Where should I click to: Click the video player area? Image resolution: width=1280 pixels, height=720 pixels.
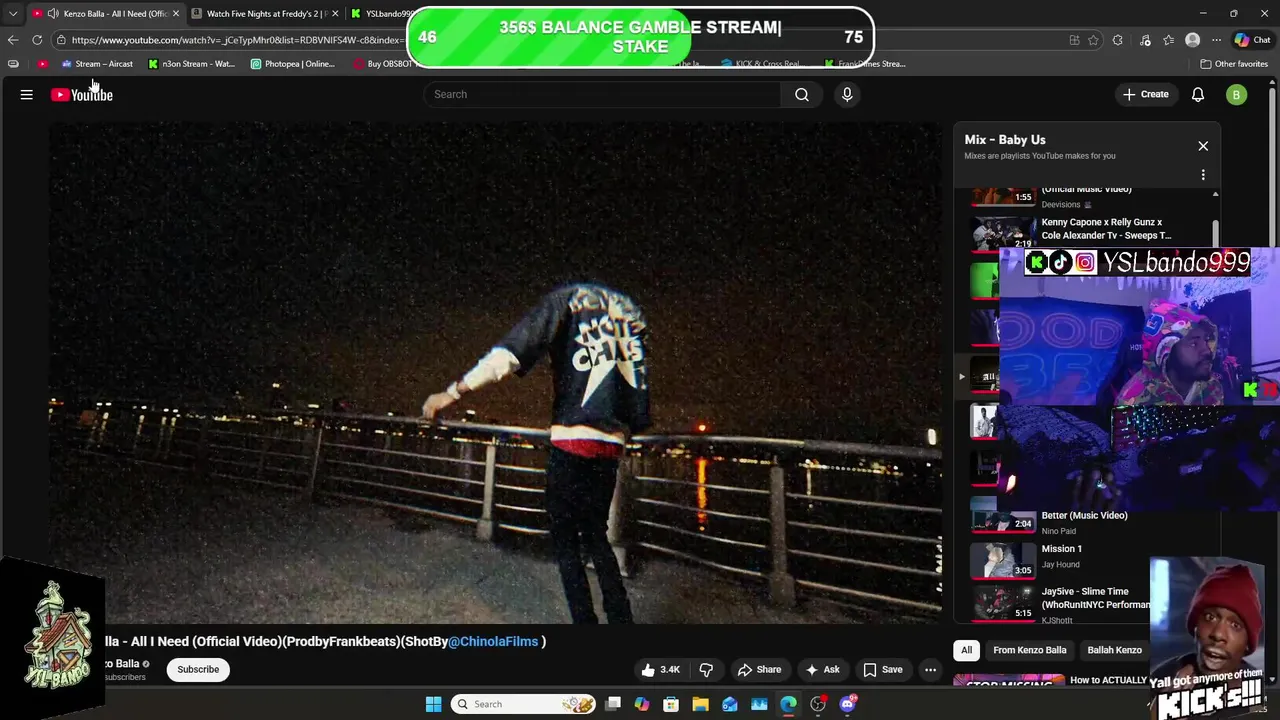[495, 372]
